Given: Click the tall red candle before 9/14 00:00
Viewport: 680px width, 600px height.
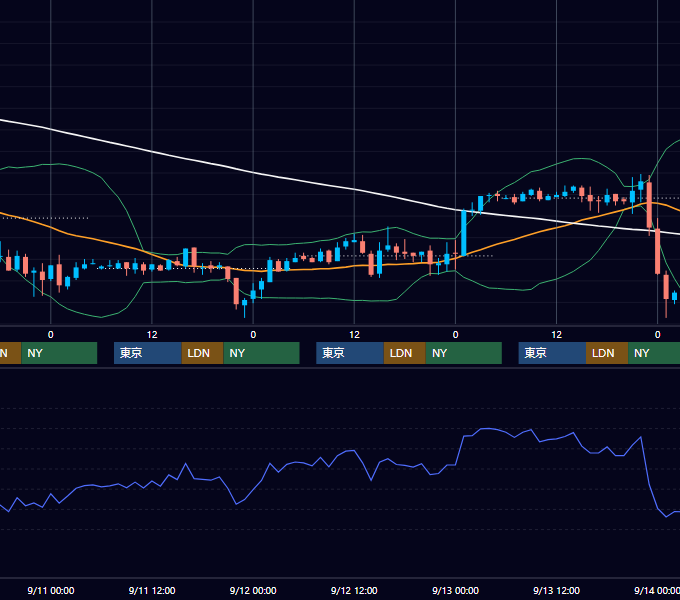Looking at the screenshot, I should pos(649,205).
